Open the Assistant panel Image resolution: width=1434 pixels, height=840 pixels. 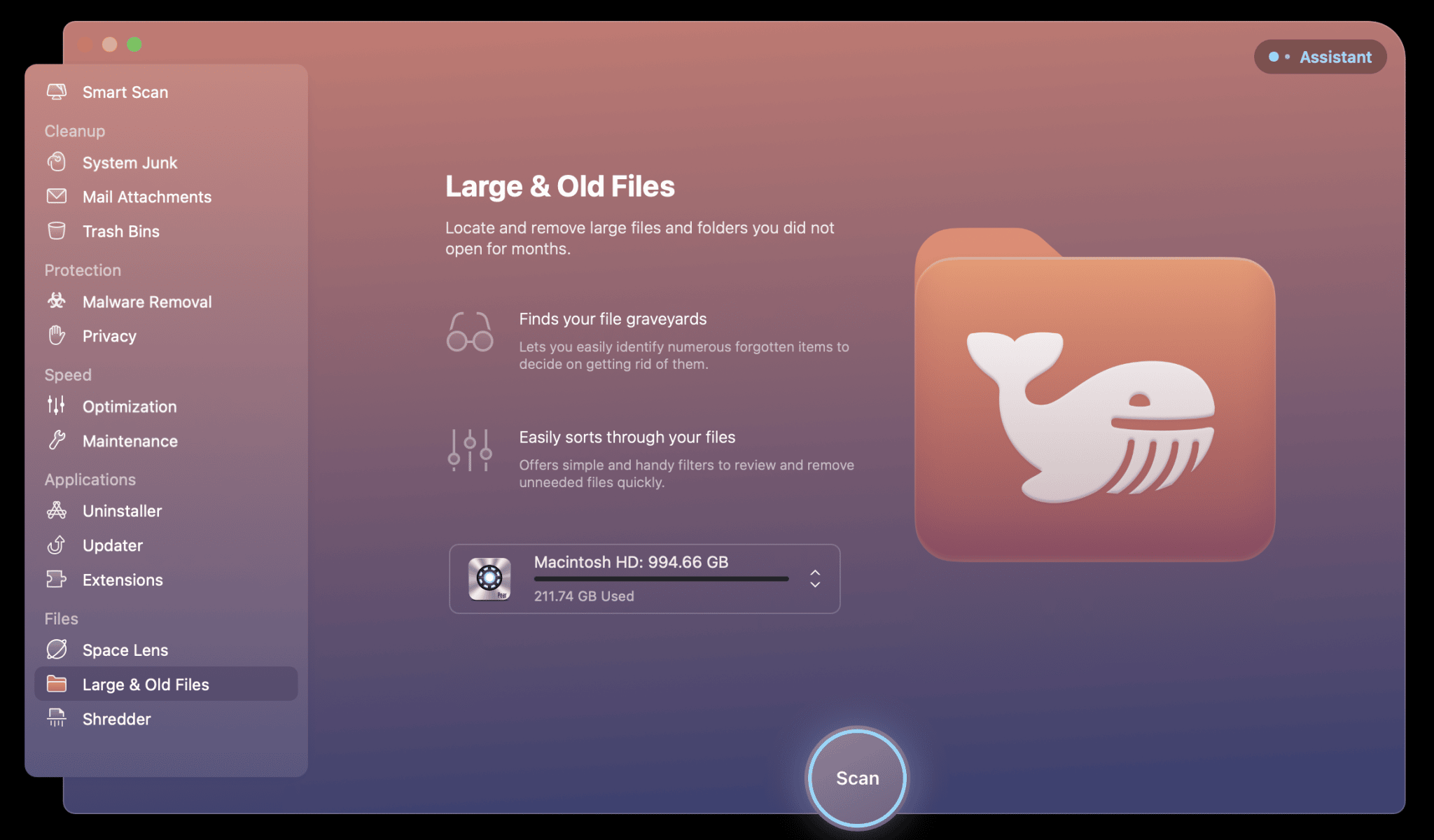1322,56
